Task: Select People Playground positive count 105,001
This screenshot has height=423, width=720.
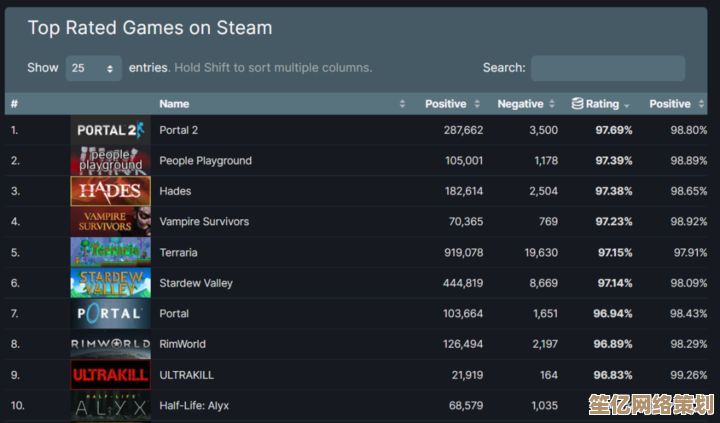Action: click(464, 161)
